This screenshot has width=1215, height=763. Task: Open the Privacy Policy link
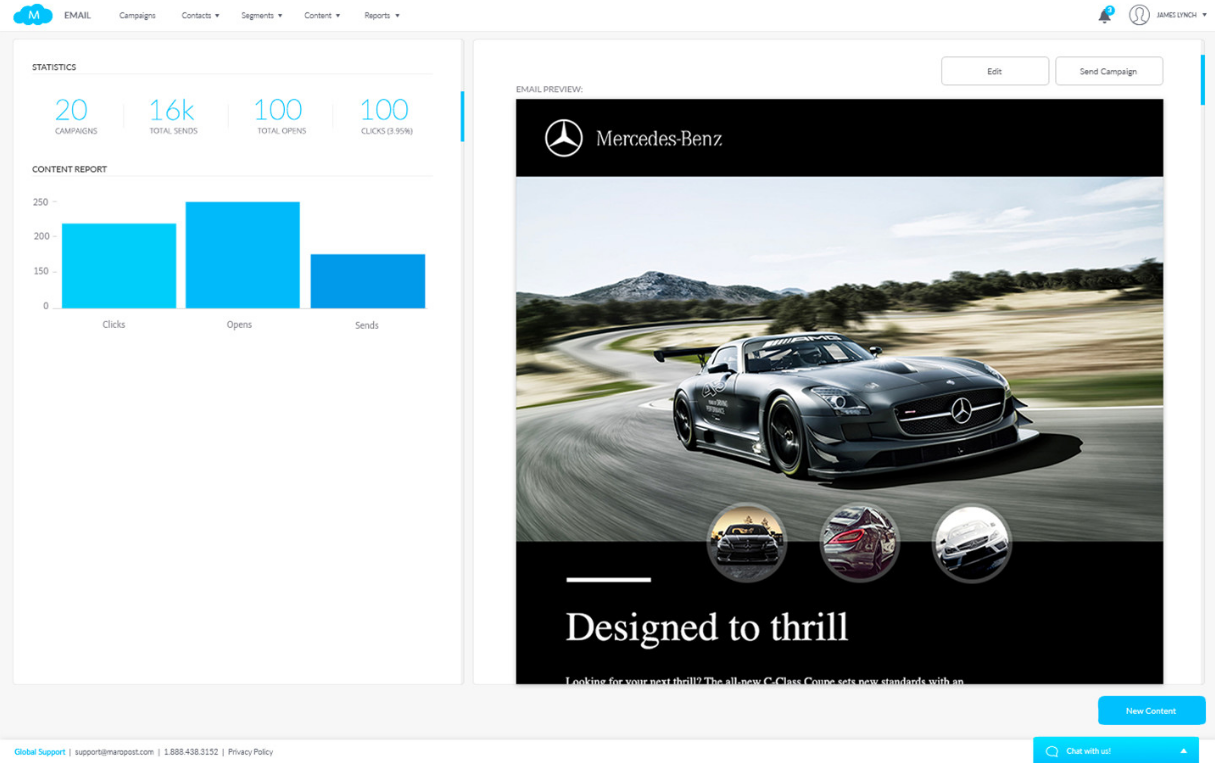[250, 752]
